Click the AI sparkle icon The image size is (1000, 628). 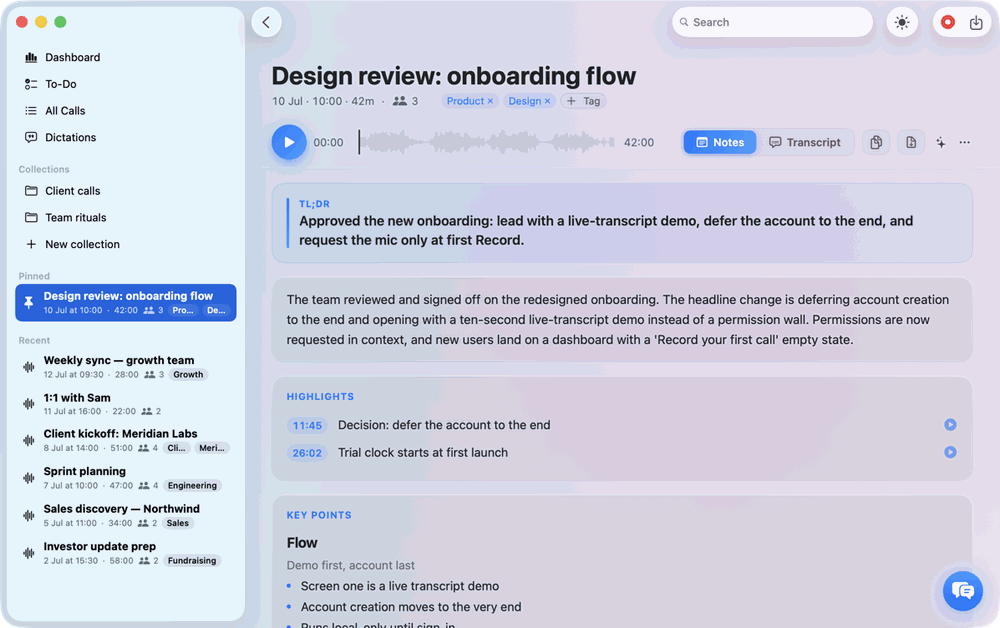click(x=941, y=143)
